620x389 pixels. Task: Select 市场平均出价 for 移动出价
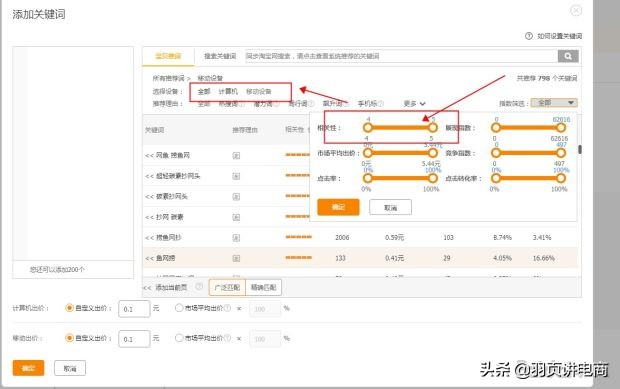[x=179, y=338]
